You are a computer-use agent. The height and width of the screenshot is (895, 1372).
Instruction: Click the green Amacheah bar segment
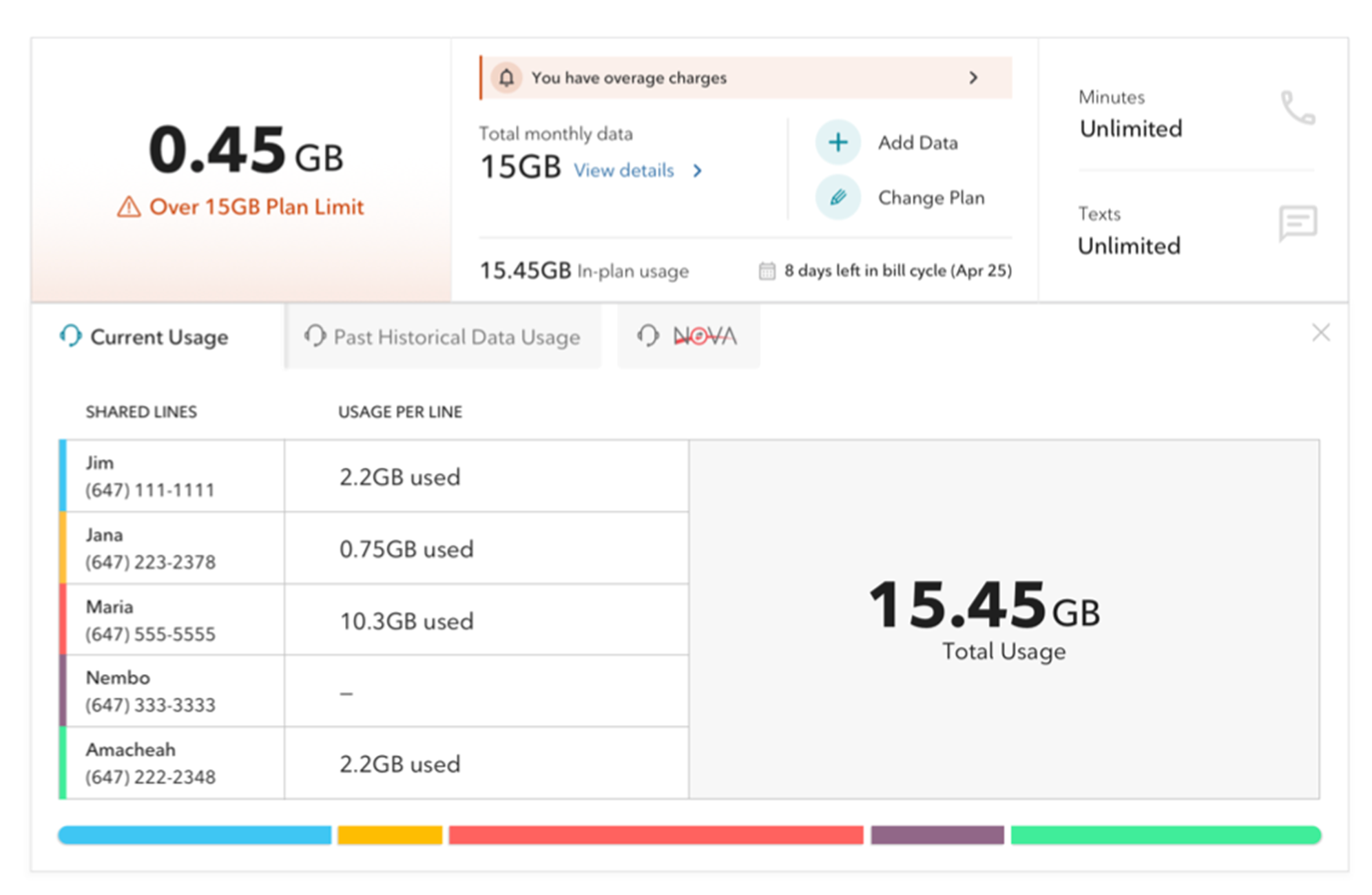click(x=1165, y=835)
